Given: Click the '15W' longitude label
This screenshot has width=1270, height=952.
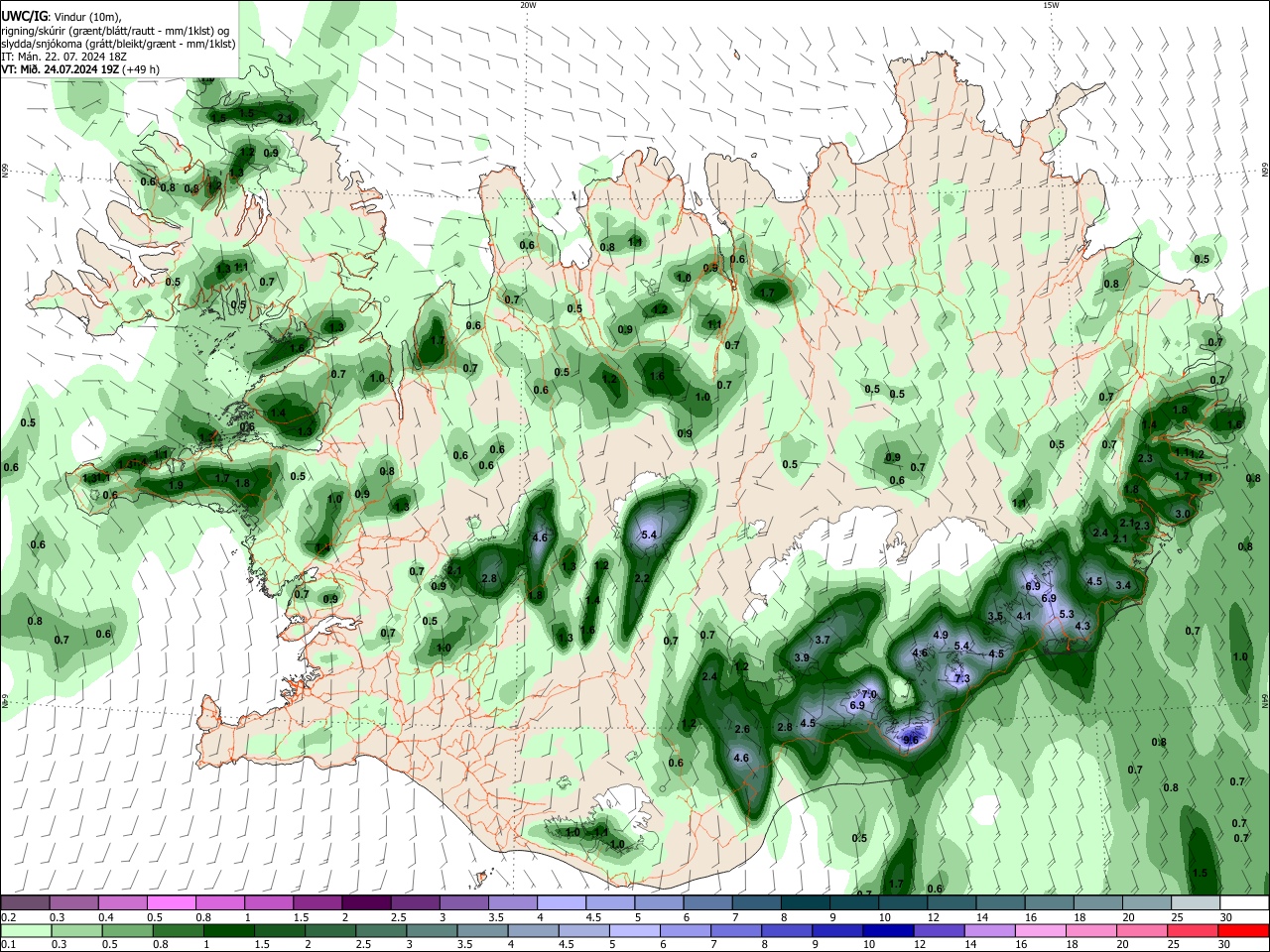Looking at the screenshot, I should click(1051, 5).
